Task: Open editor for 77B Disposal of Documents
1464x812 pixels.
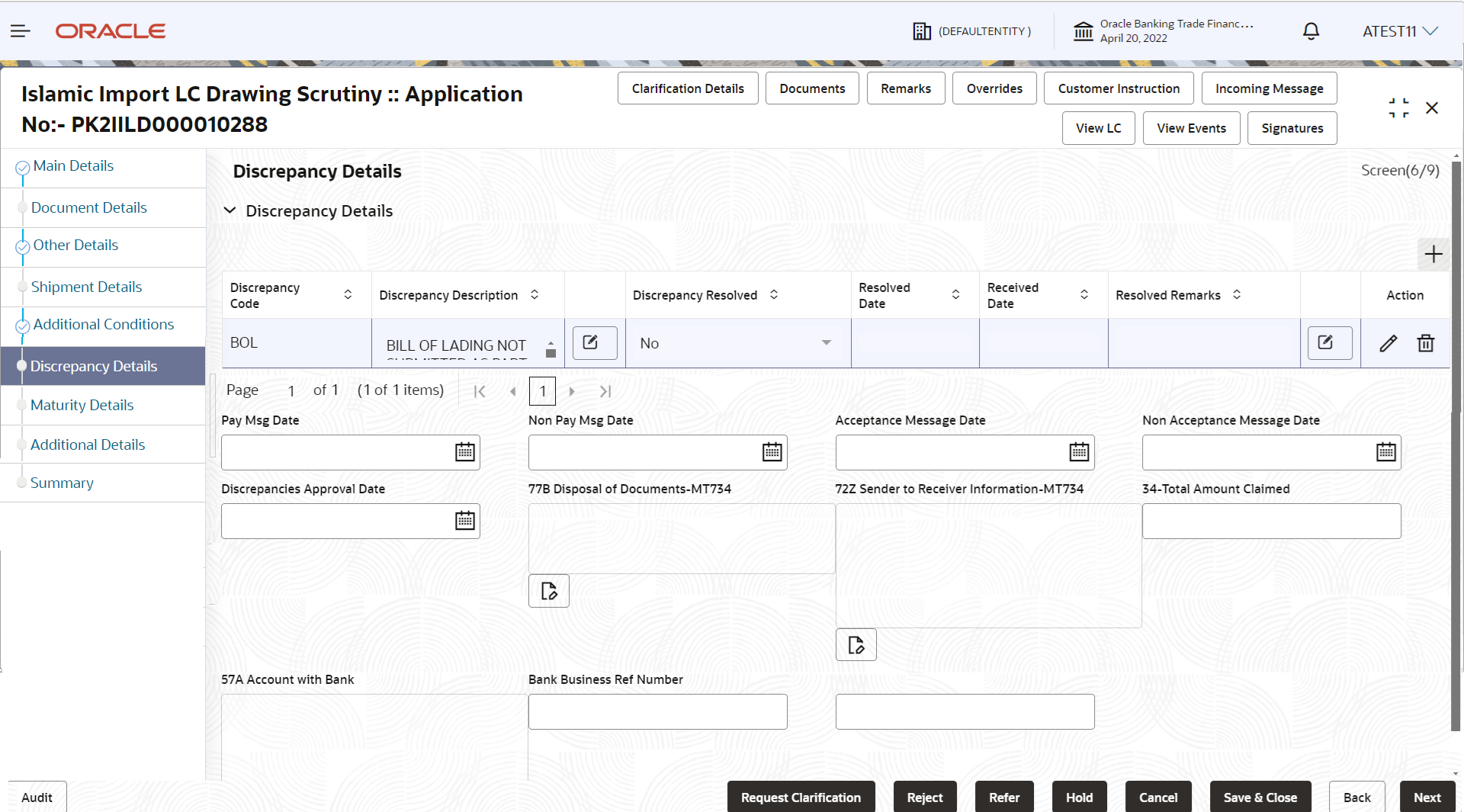Action: coord(549,591)
